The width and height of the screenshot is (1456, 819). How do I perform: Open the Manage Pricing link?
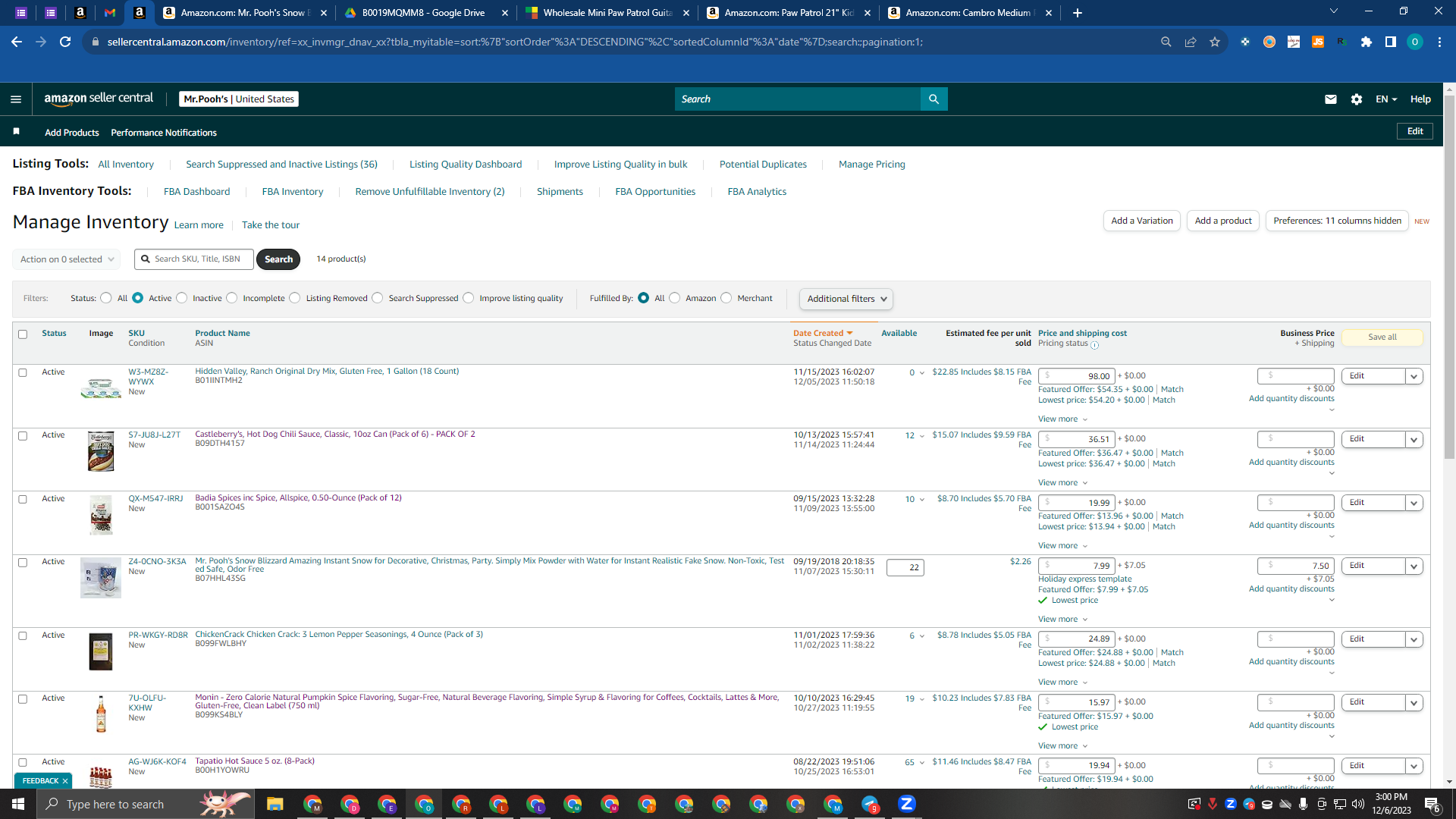click(872, 165)
